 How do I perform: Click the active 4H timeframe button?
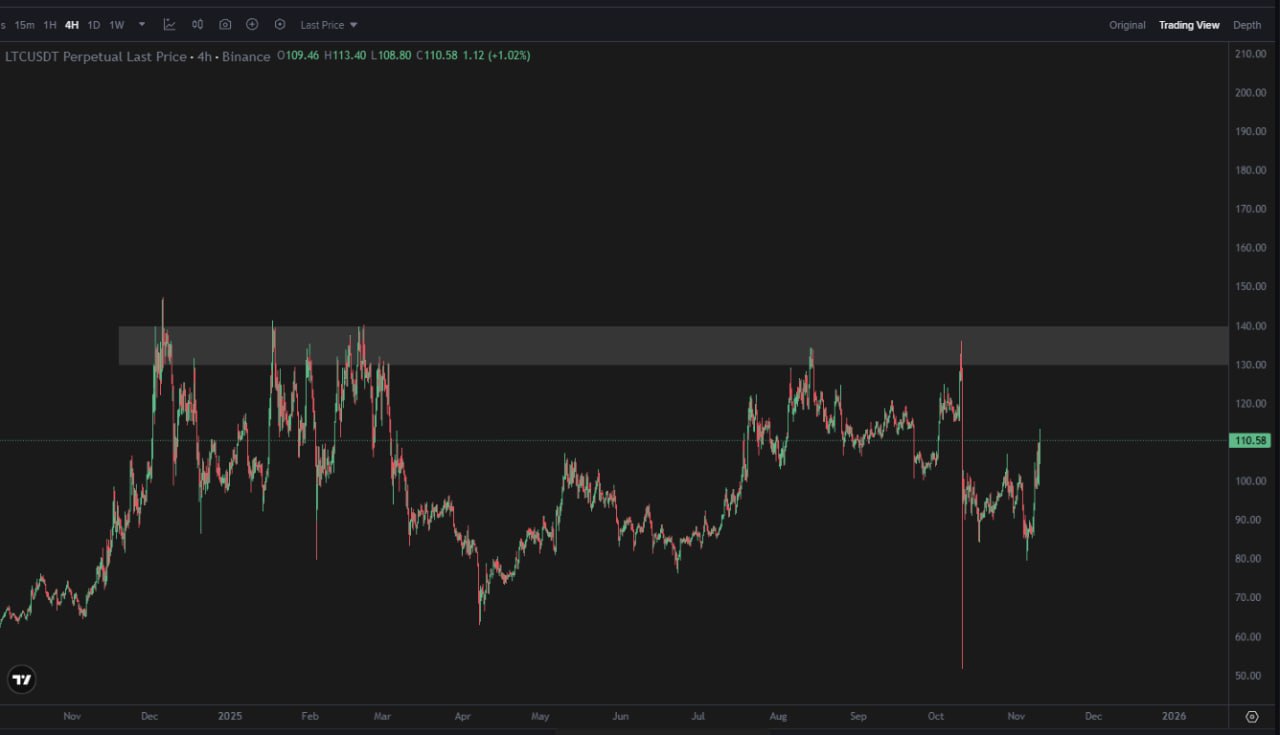click(x=72, y=25)
